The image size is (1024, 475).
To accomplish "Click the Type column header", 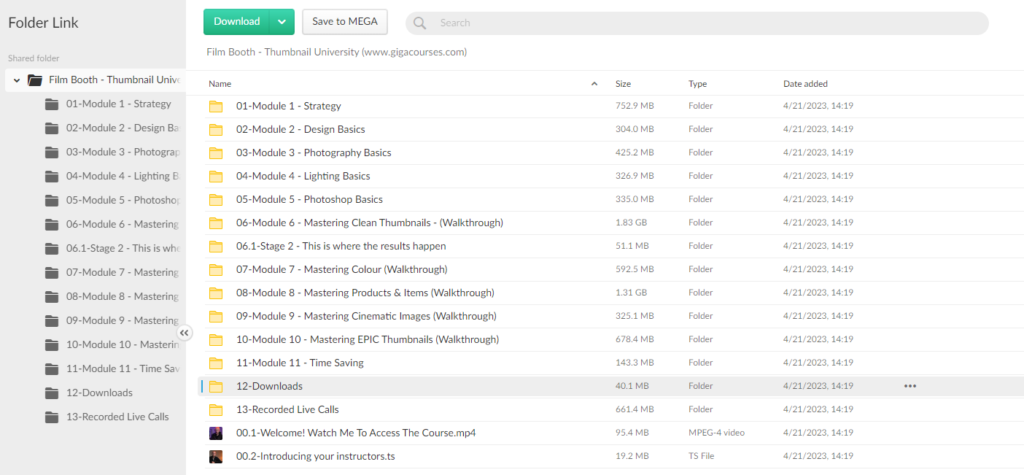I will click(697, 84).
